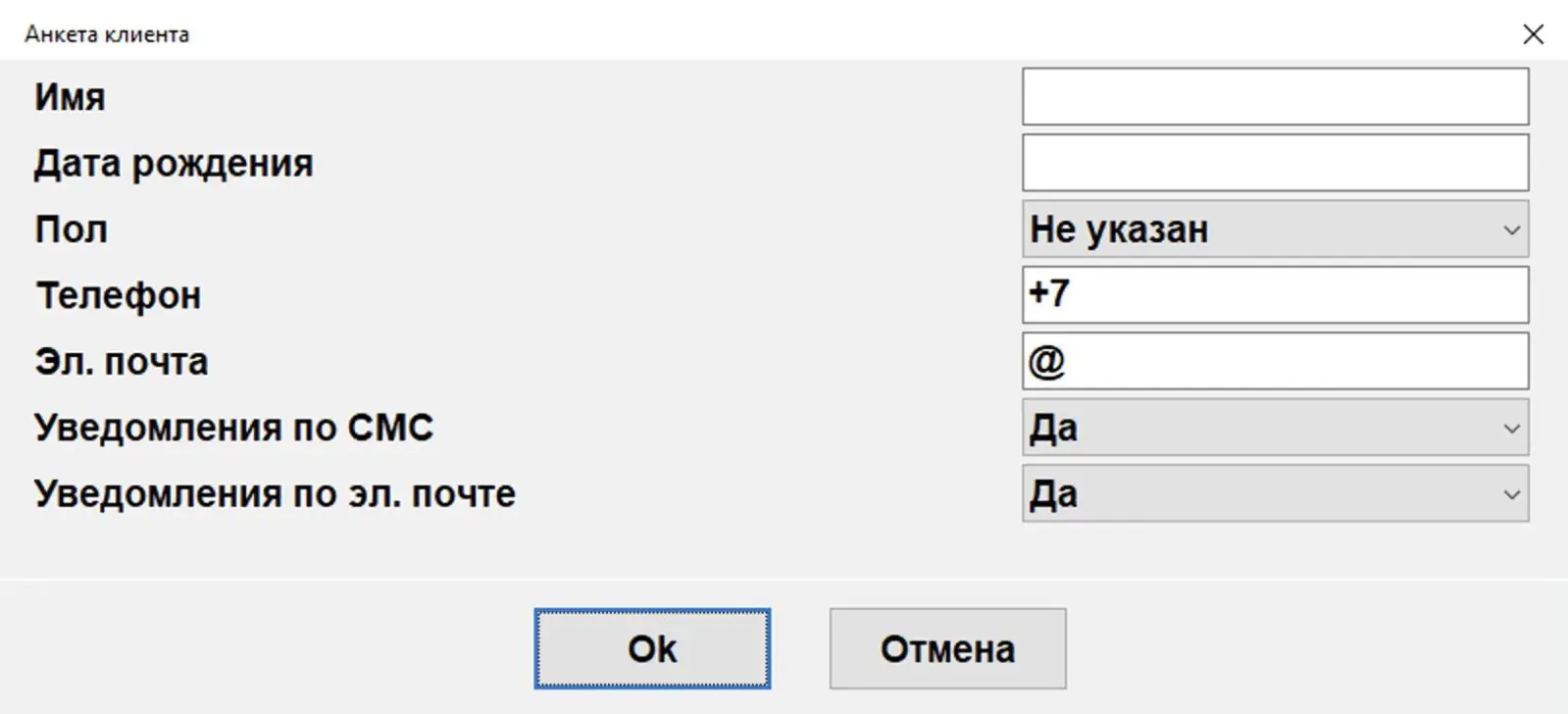Click the Уведомления по эл. почте label
Image resolution: width=1568 pixels, height=714 pixels.
tap(275, 494)
